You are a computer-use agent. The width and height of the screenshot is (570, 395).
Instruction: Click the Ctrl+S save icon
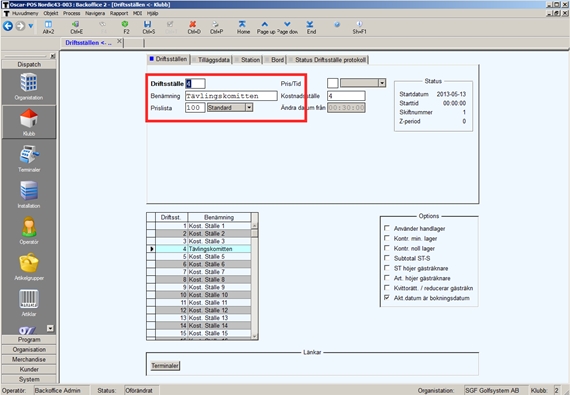point(148,27)
